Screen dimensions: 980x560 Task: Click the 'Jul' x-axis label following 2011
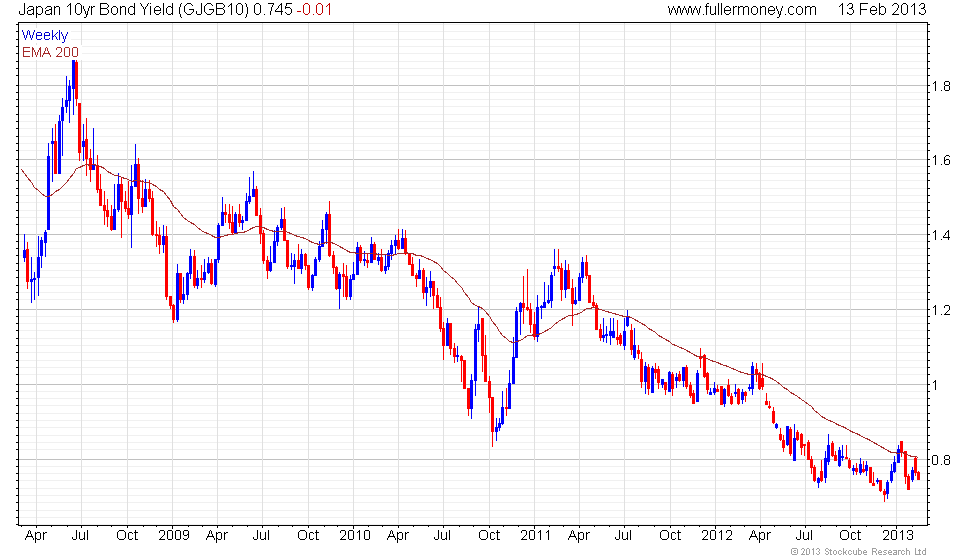[623, 536]
